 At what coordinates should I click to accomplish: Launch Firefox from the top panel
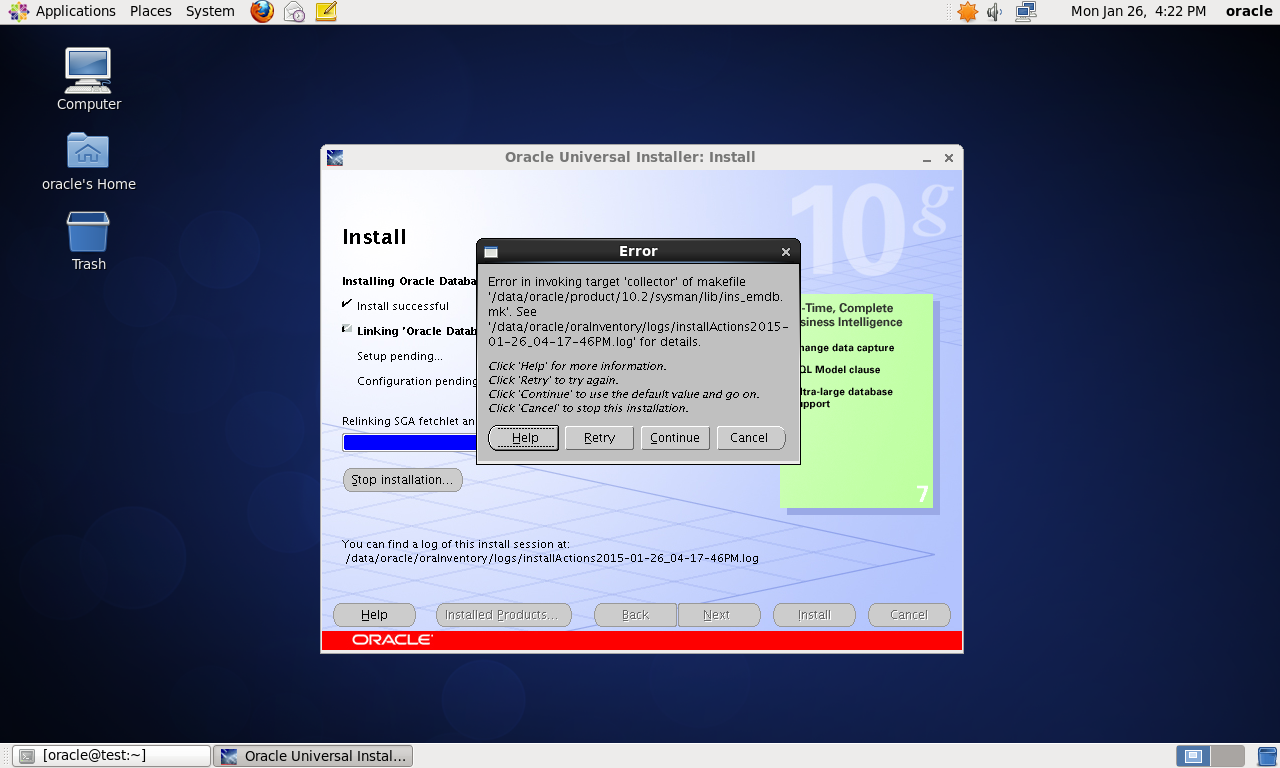pos(262,12)
